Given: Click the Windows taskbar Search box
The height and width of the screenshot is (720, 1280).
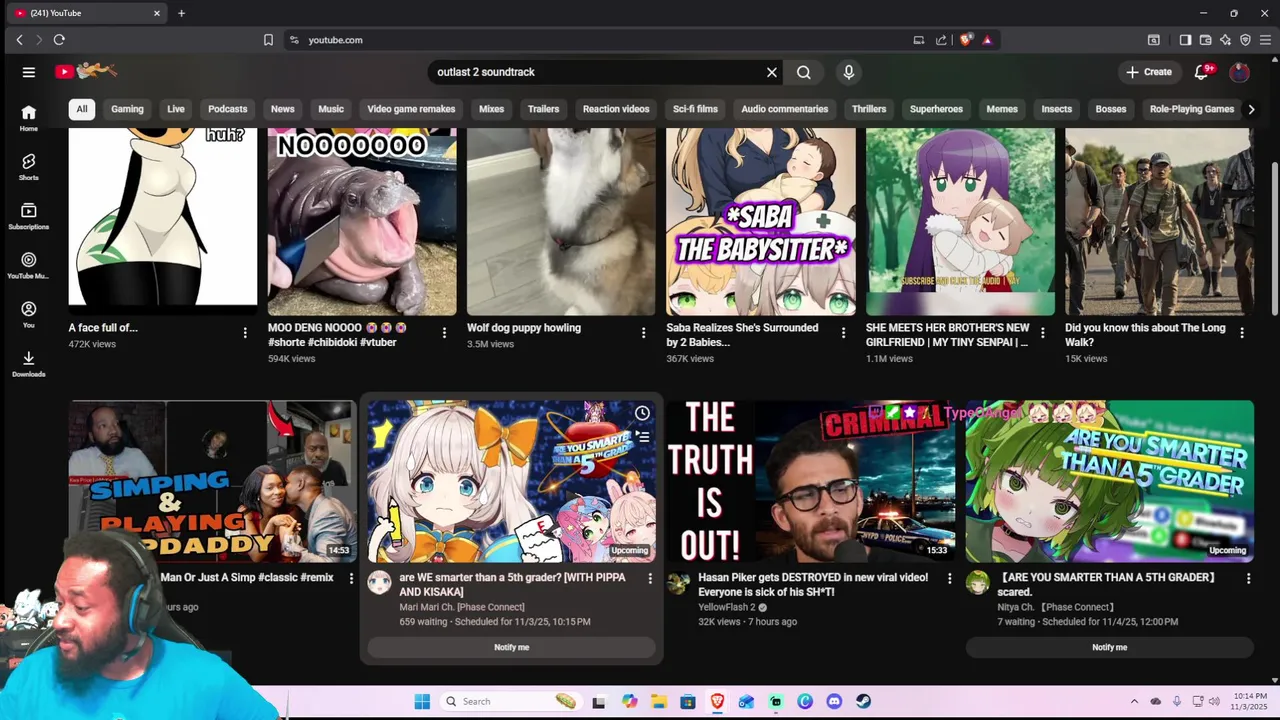Looking at the screenshot, I should 511,701.
